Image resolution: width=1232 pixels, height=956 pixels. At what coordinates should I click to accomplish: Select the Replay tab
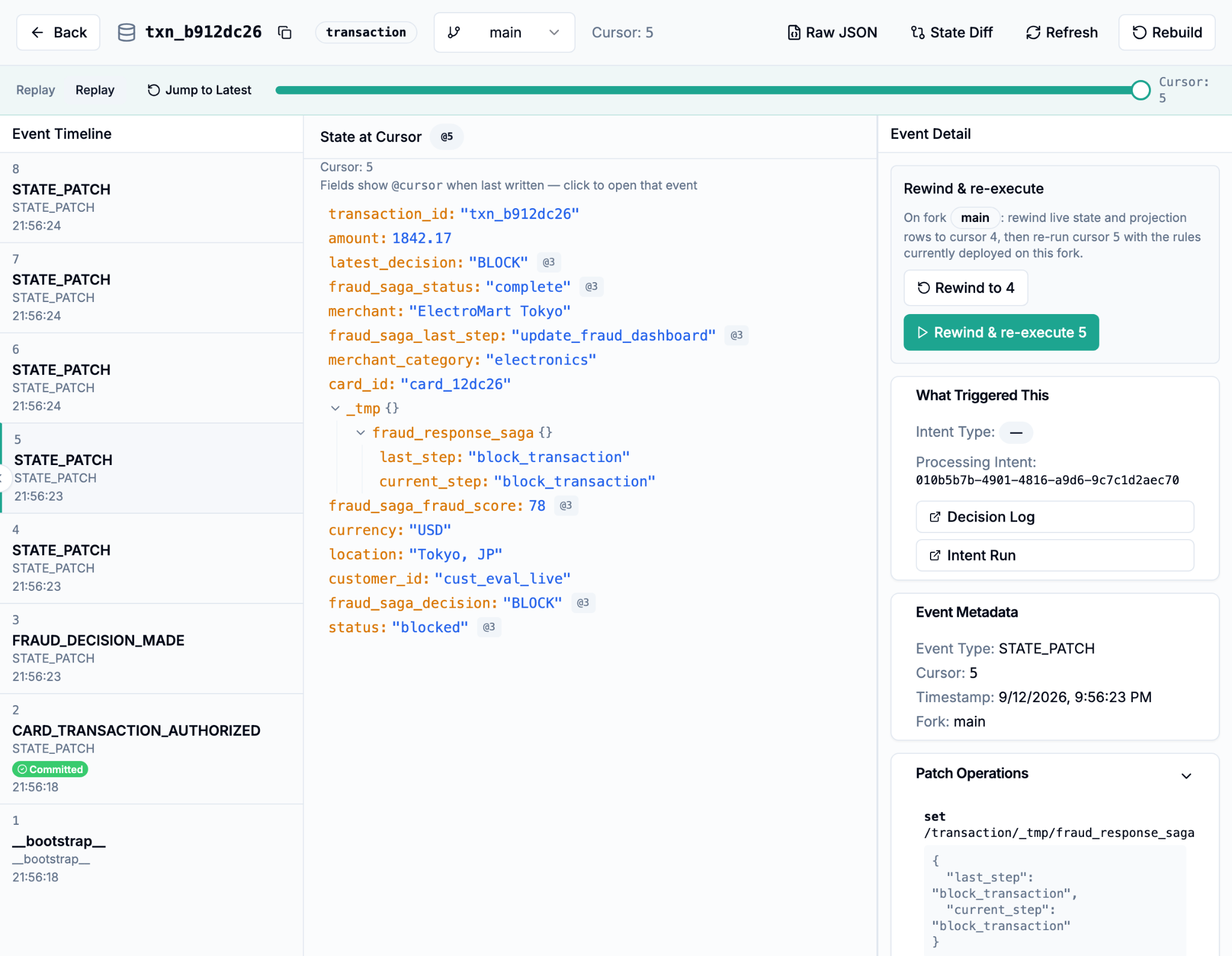coord(94,90)
